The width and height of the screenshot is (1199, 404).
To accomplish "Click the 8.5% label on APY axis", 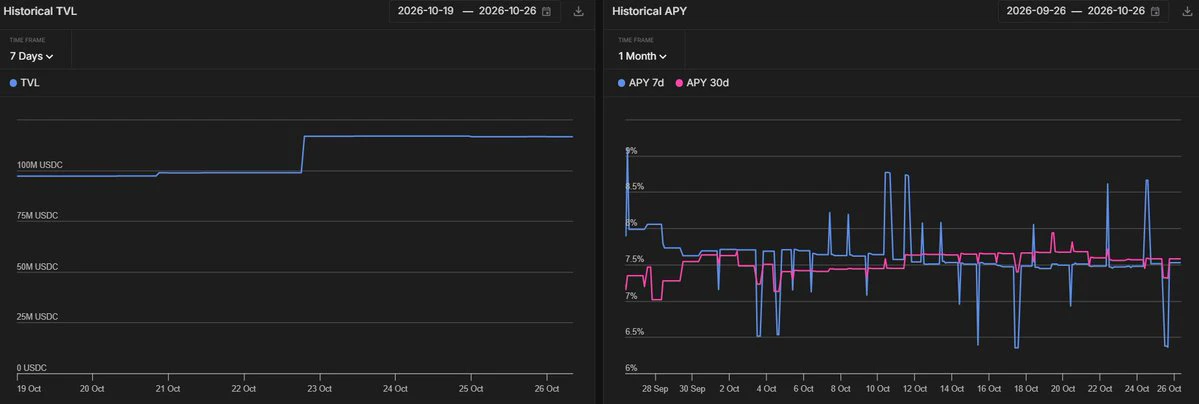I will (634, 187).
